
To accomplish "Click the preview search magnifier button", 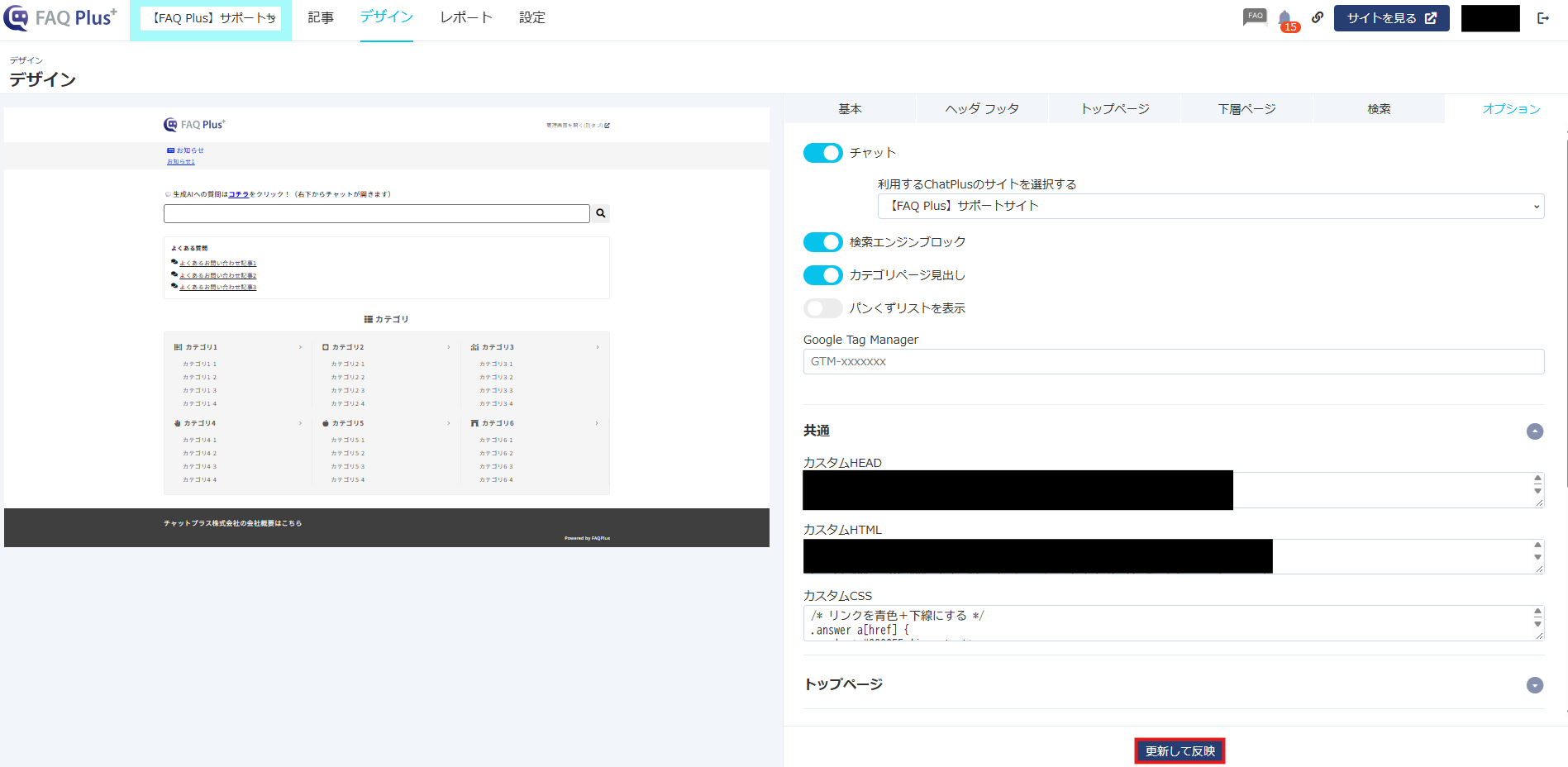I will pos(601,213).
